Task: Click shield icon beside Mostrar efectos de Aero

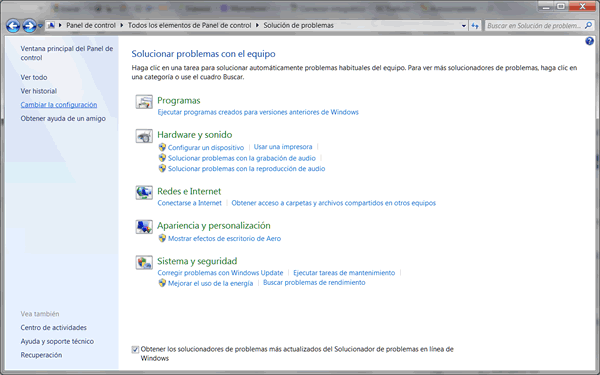Action: (162, 238)
